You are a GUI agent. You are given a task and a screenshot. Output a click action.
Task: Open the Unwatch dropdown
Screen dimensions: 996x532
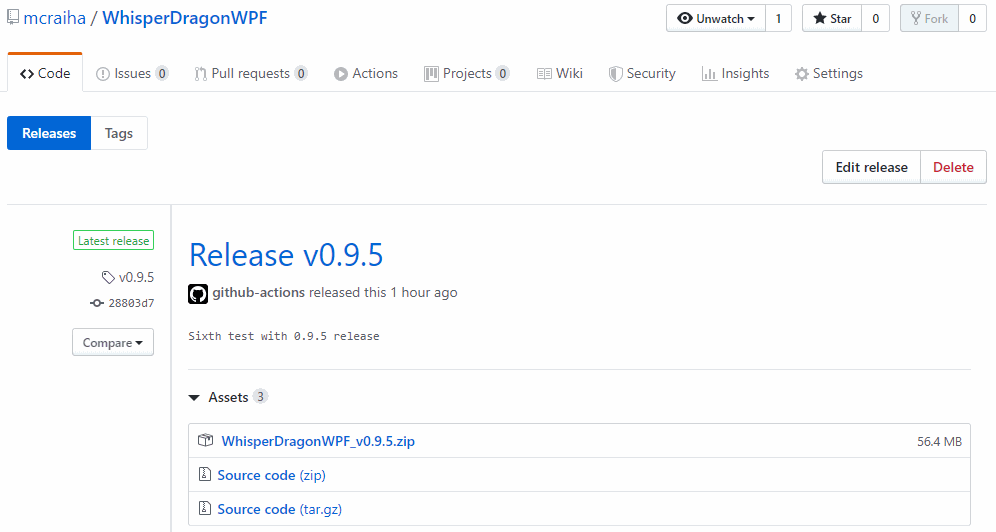tap(716, 18)
